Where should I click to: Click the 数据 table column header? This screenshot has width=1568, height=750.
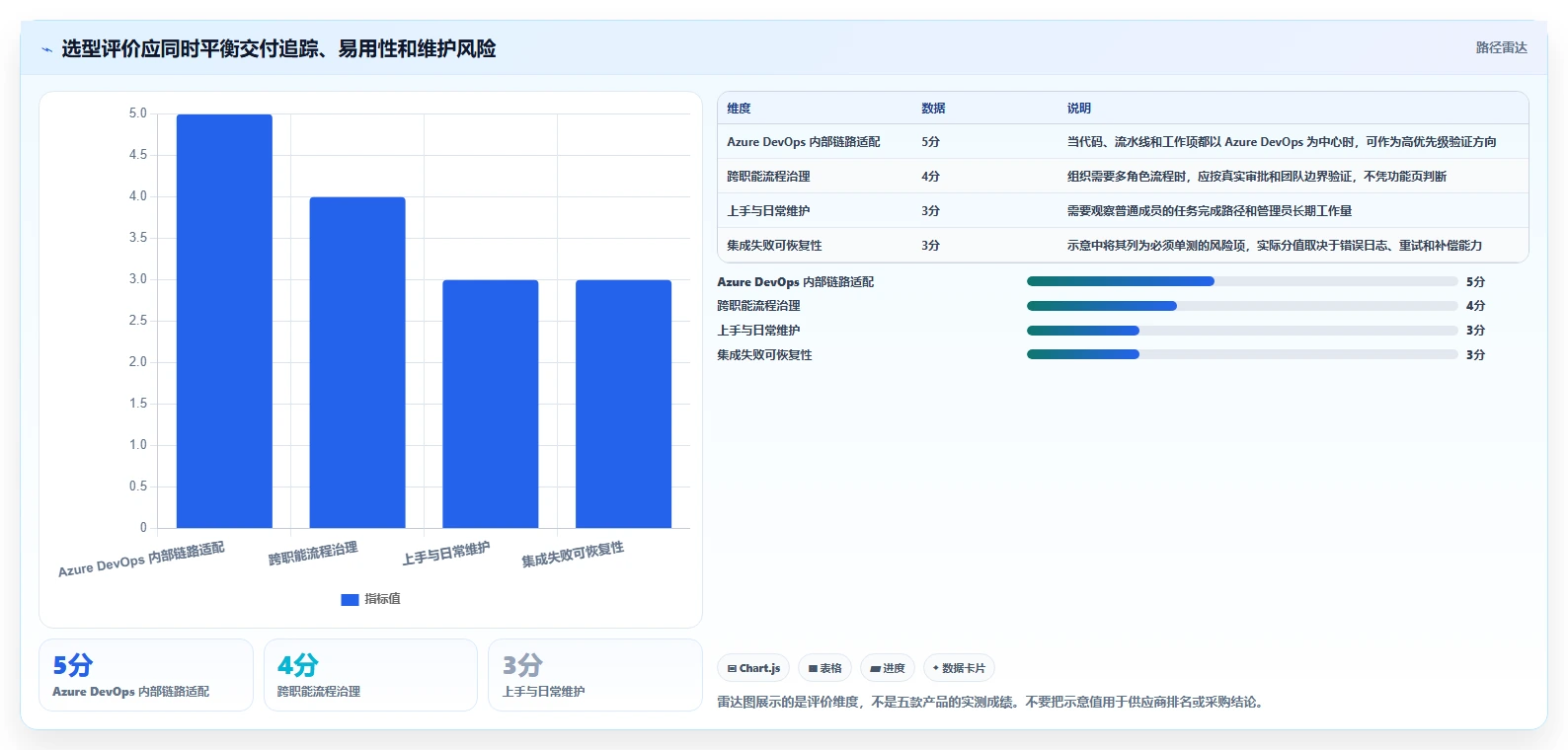coord(933,109)
